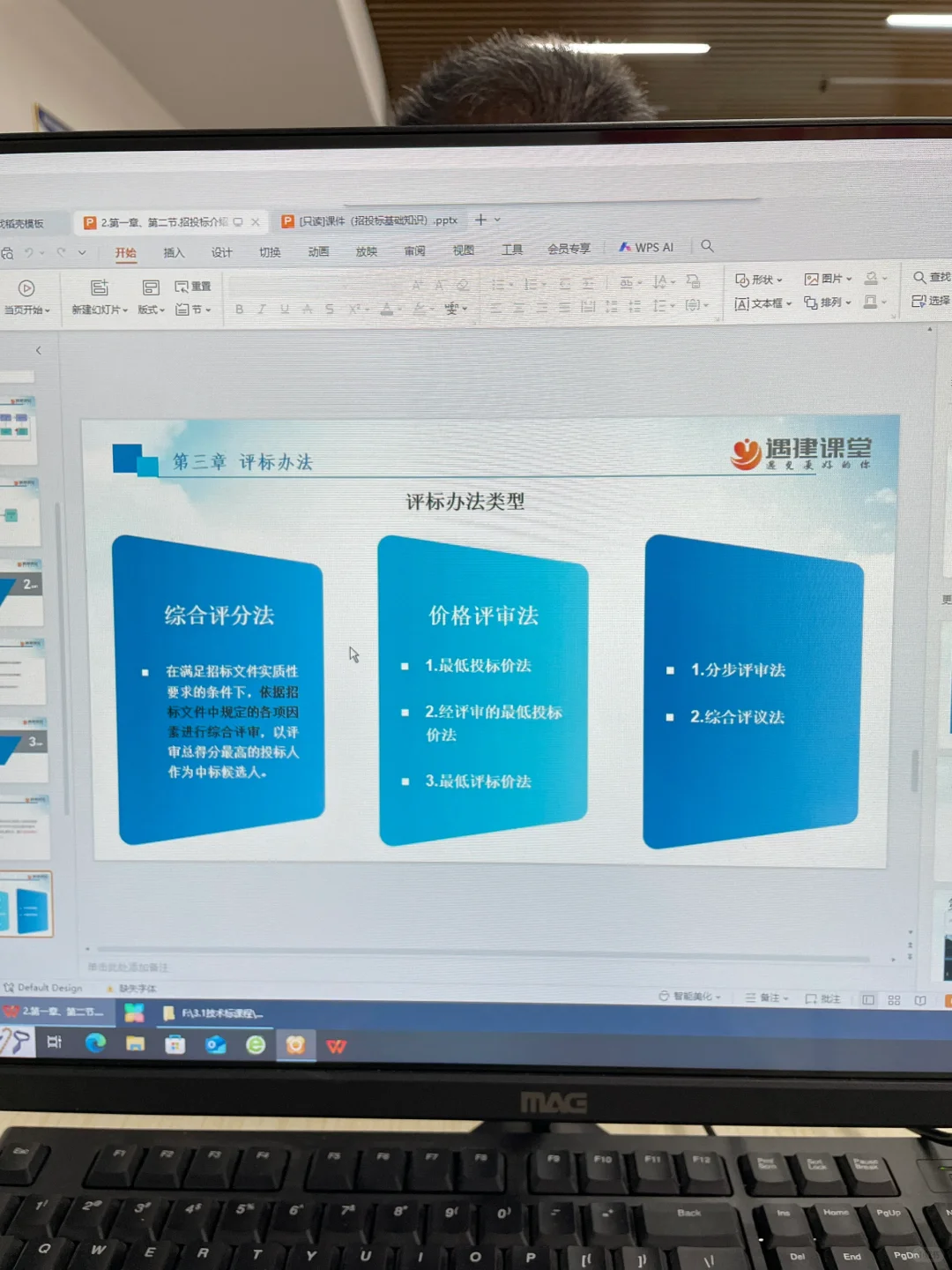Click the 查找 find icon
The height and width of the screenshot is (1270, 952).
pyautogui.click(x=920, y=277)
